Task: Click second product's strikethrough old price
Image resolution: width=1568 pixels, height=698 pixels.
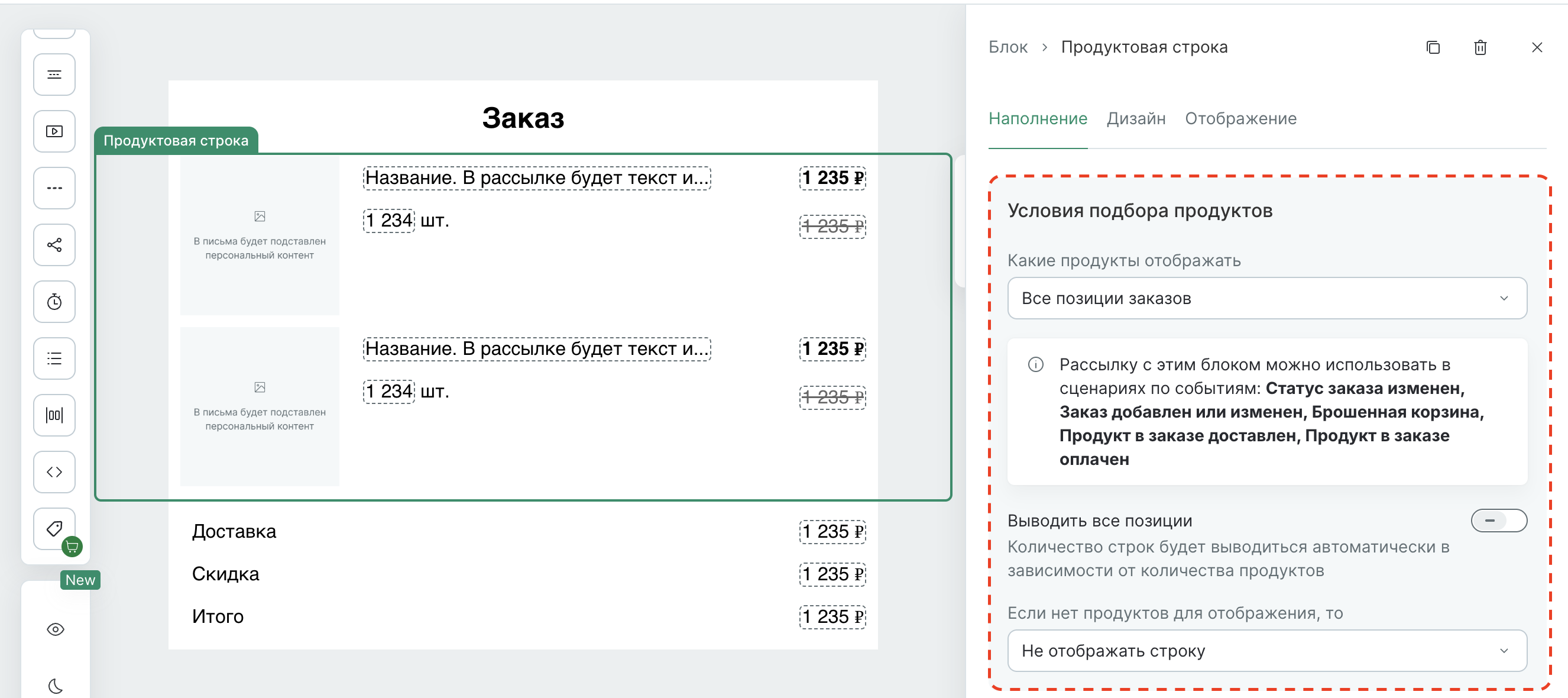Action: (832, 398)
